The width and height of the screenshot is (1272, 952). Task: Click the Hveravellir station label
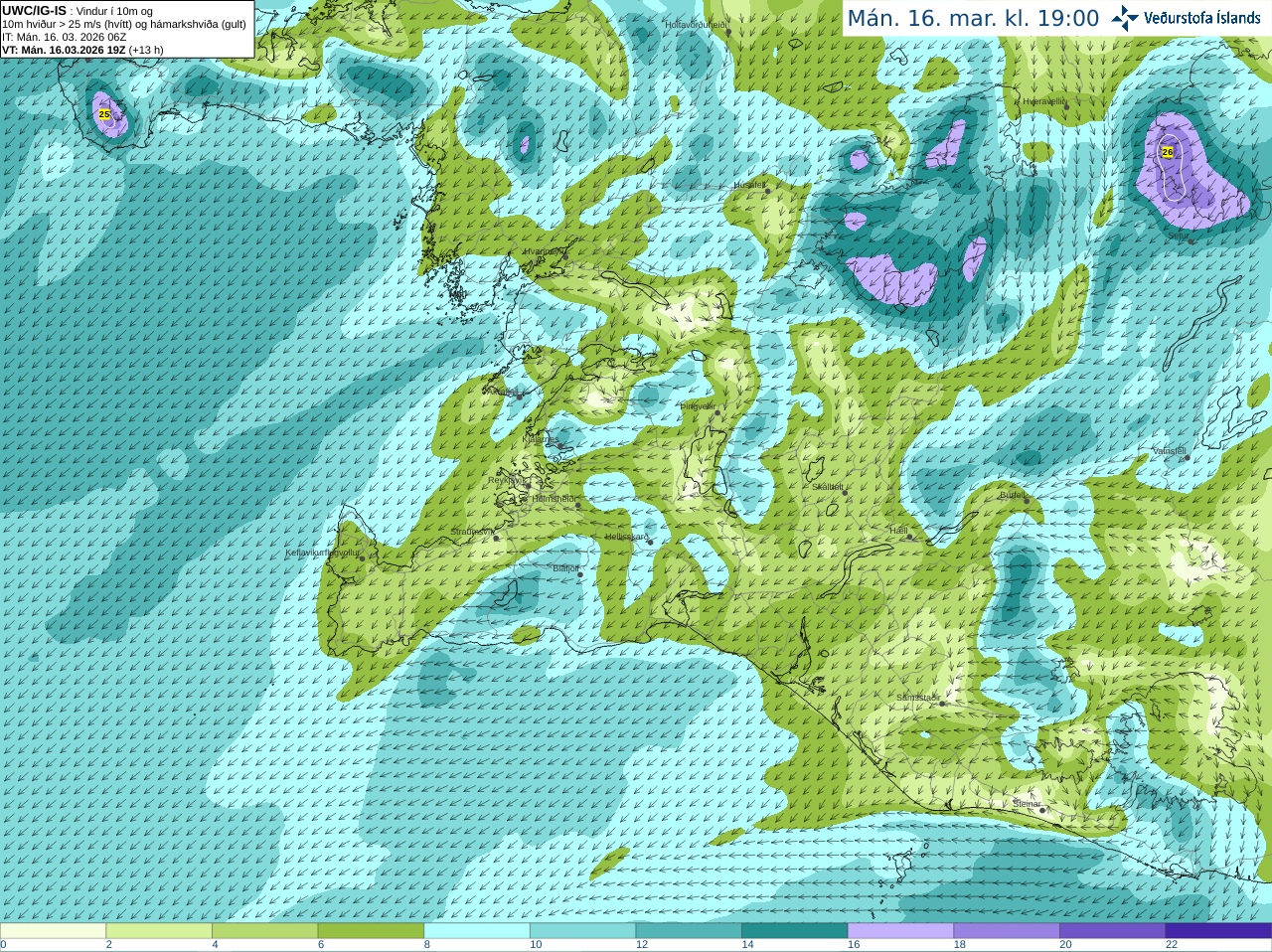(1043, 101)
